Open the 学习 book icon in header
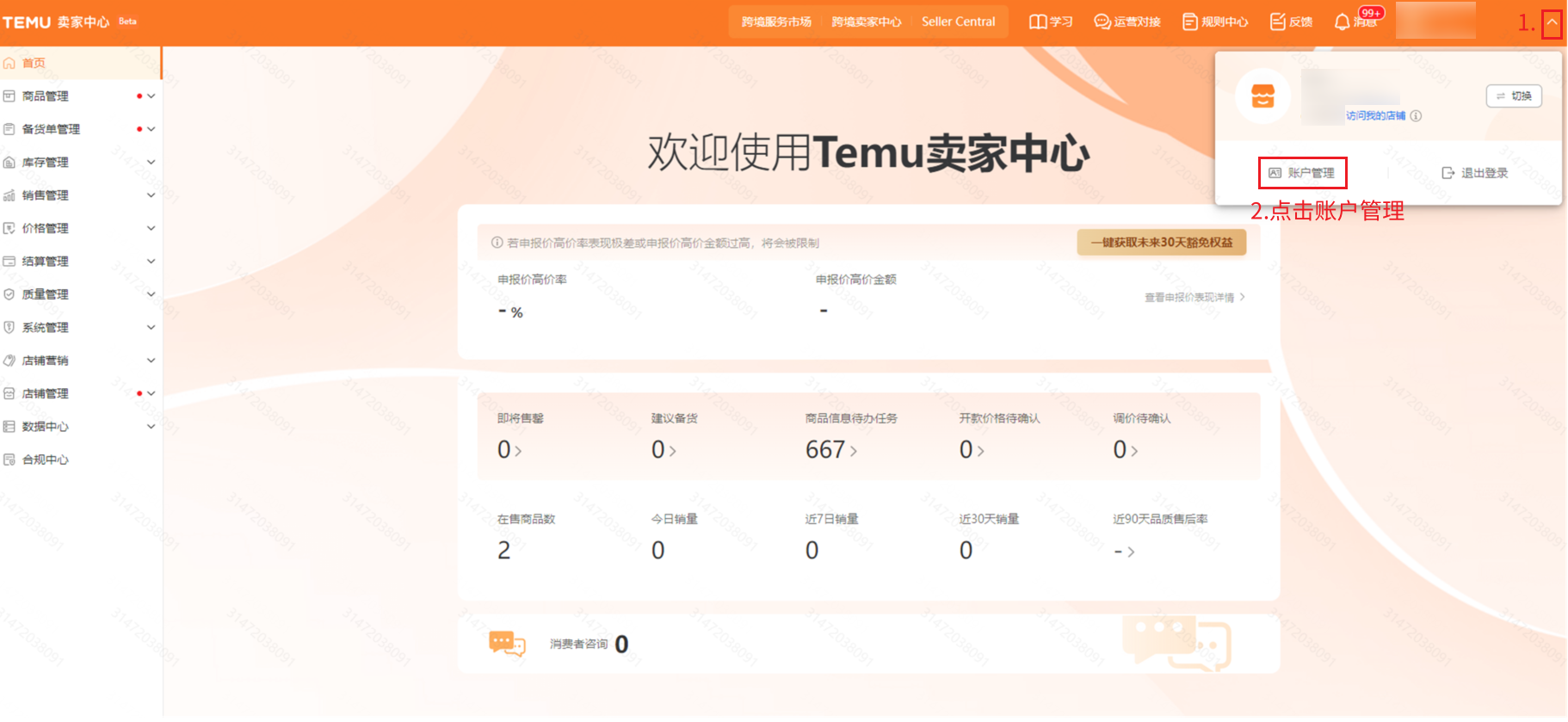 tap(1039, 22)
